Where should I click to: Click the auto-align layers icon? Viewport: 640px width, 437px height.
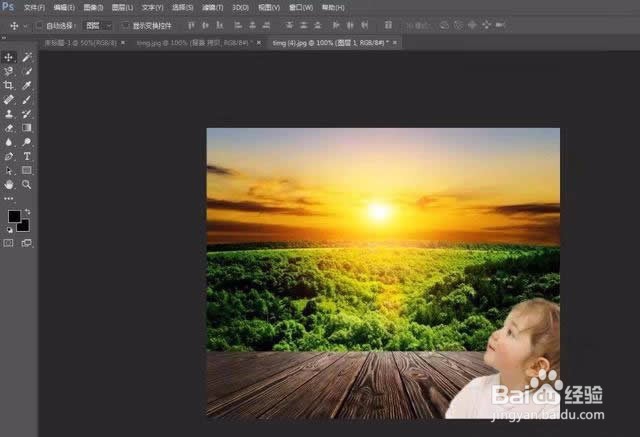coord(388,25)
